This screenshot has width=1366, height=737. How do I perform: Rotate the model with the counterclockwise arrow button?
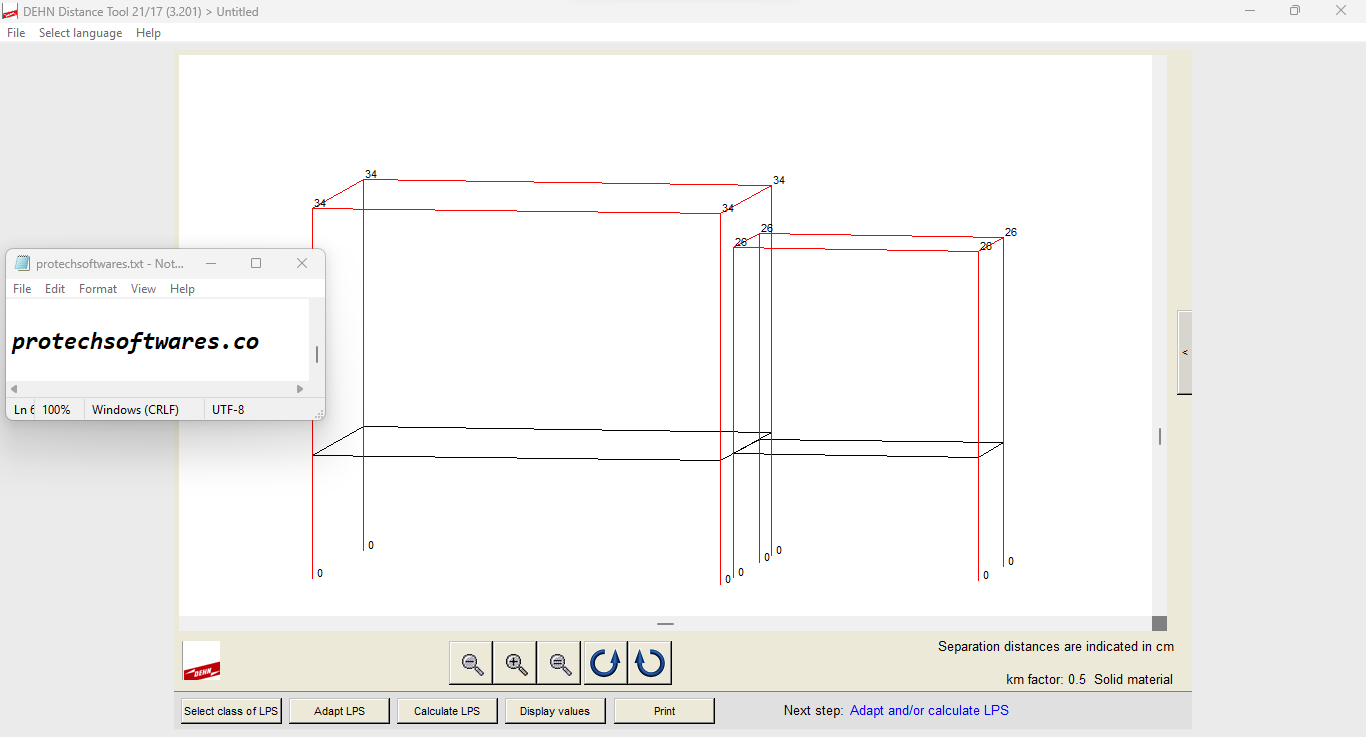(x=605, y=663)
